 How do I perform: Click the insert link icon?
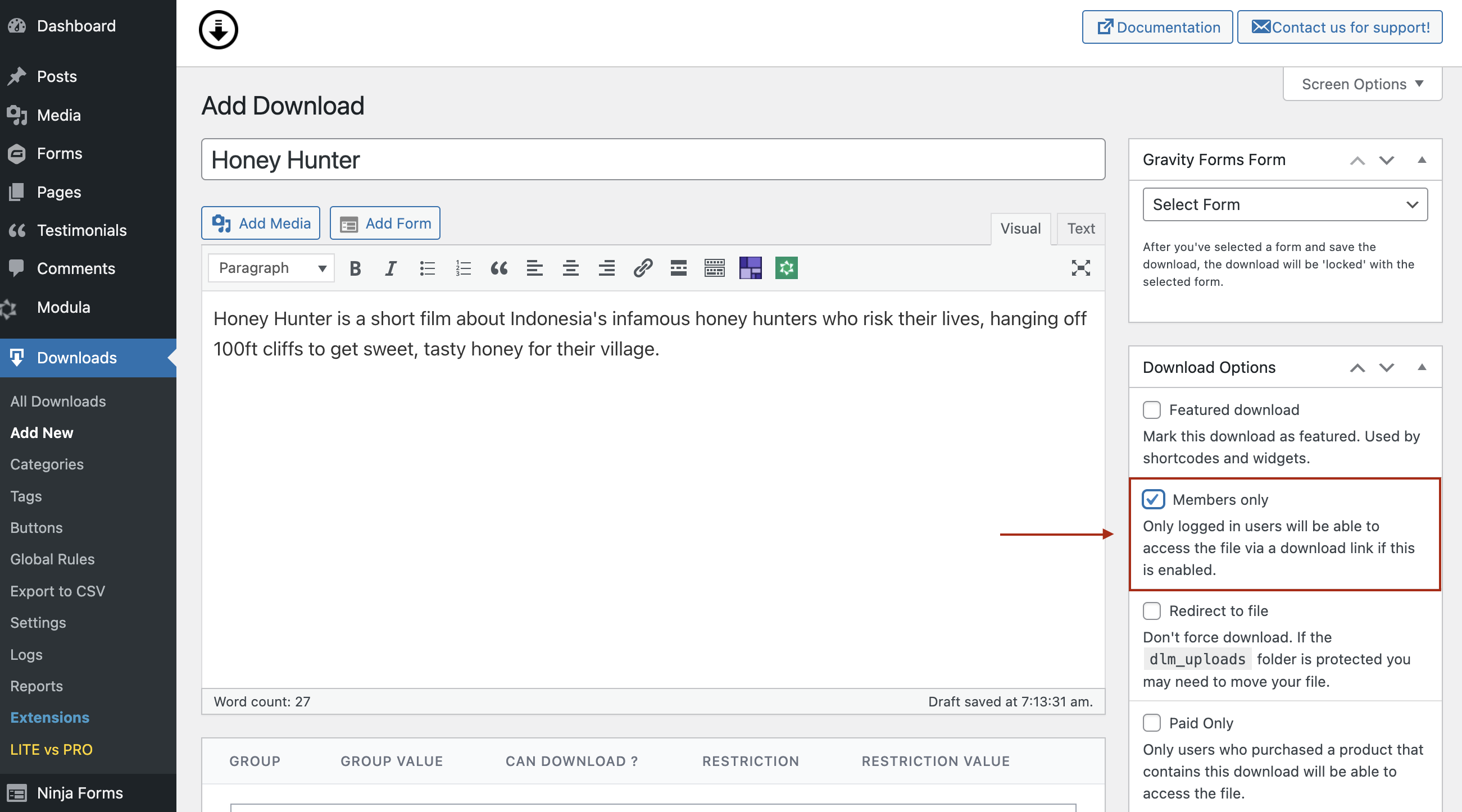point(642,268)
